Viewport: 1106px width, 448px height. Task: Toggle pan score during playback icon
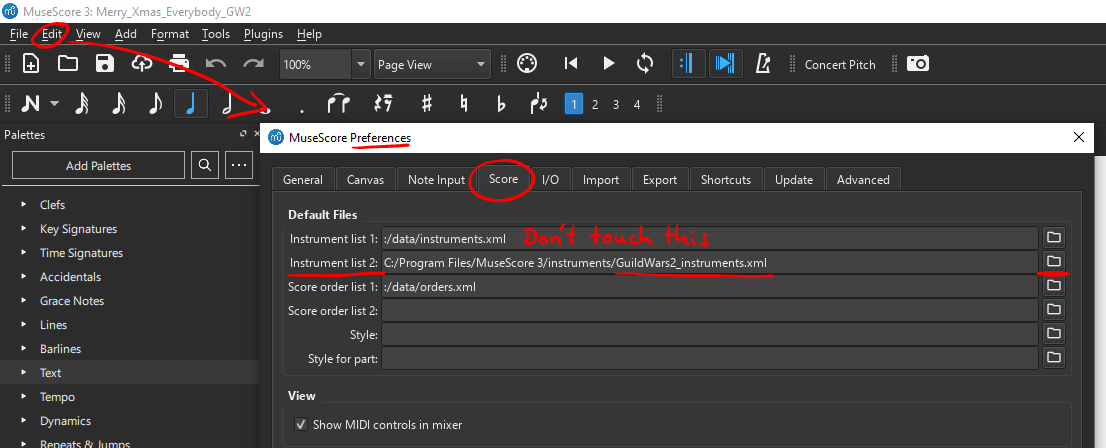(x=724, y=64)
